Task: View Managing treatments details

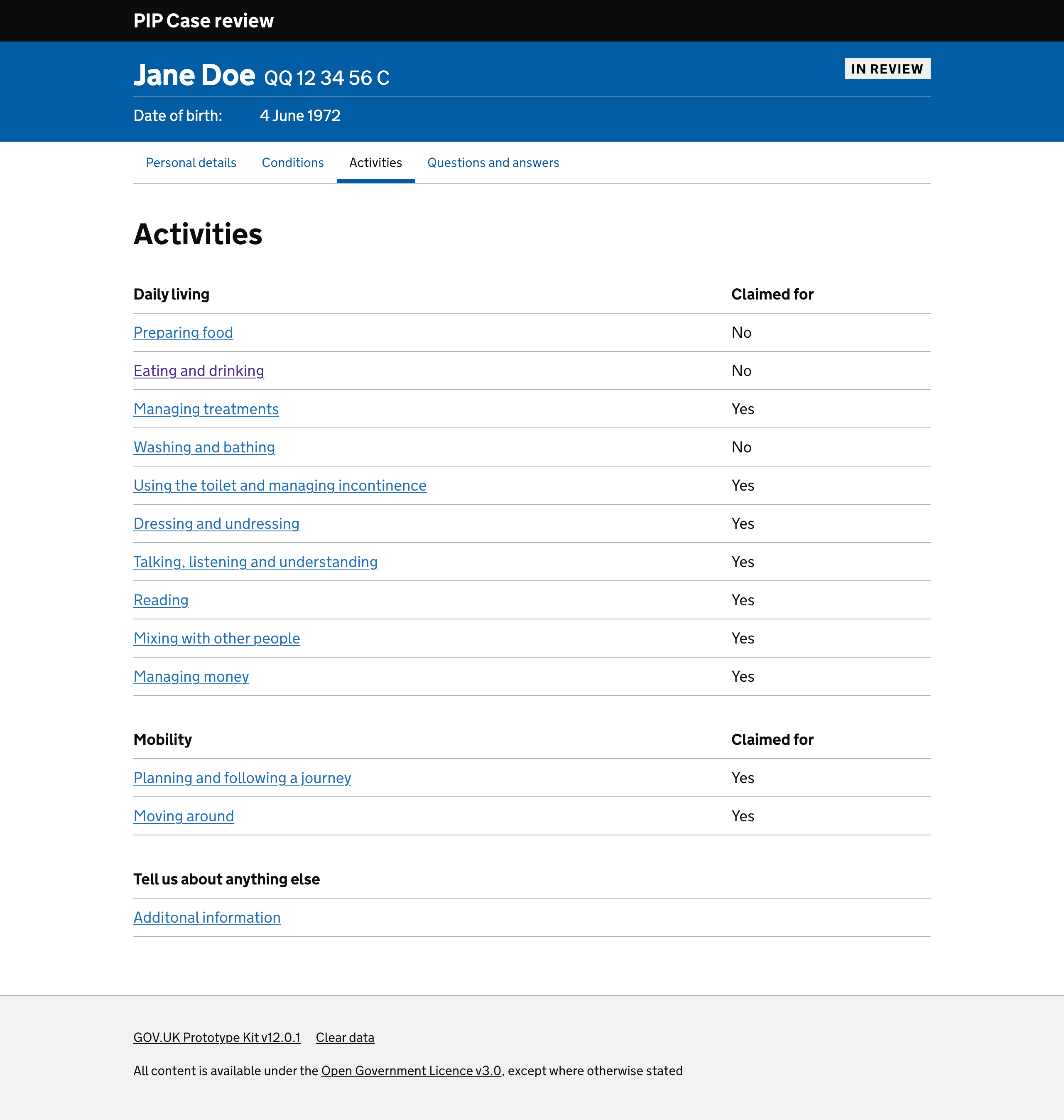Action: pyautogui.click(x=206, y=409)
